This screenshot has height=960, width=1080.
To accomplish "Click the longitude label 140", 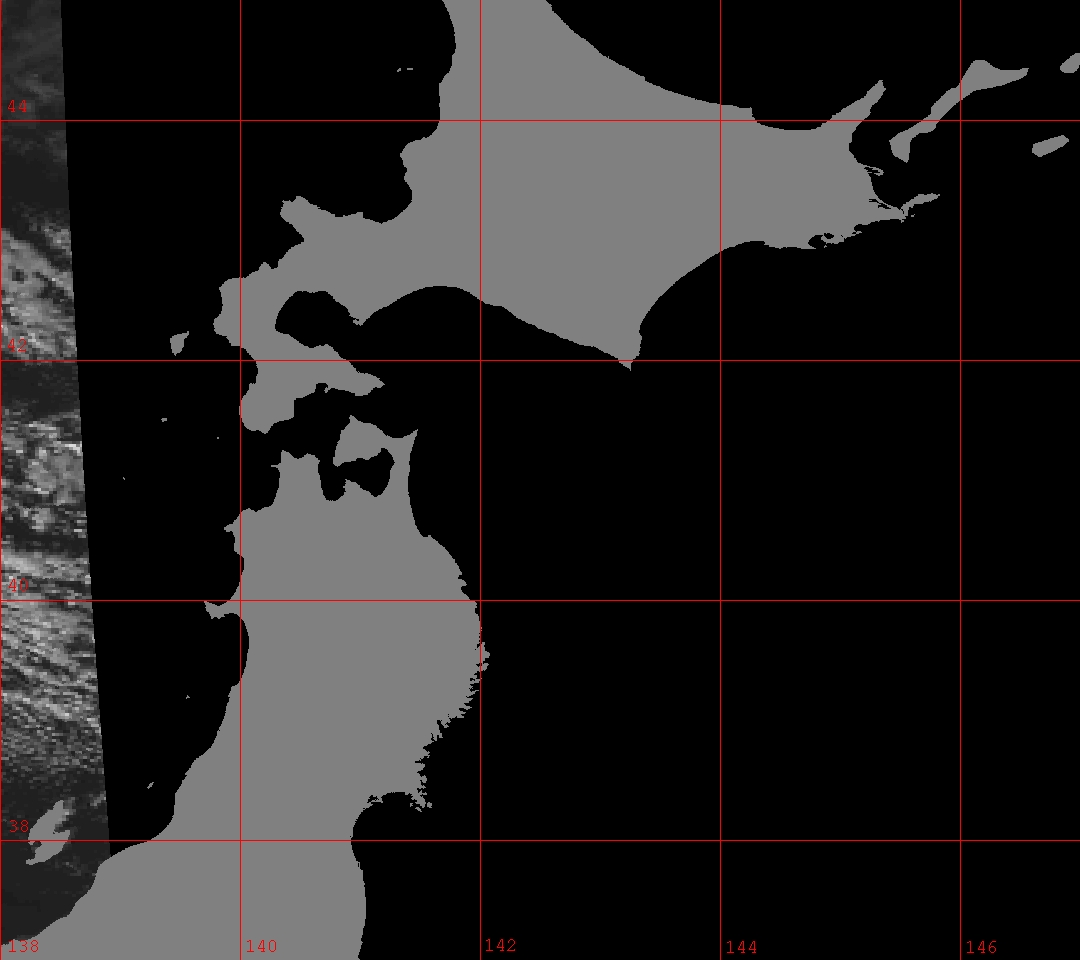I will click(x=261, y=946).
